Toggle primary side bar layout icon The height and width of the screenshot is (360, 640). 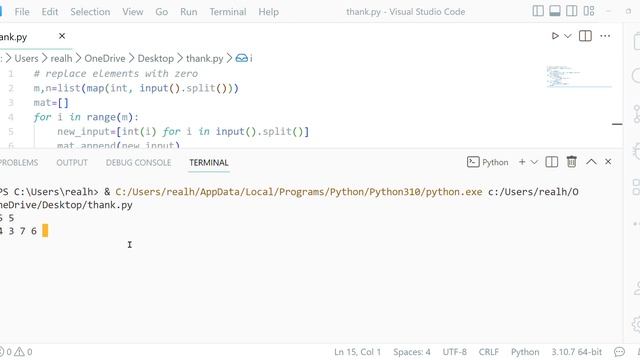pyautogui.click(x=538, y=11)
